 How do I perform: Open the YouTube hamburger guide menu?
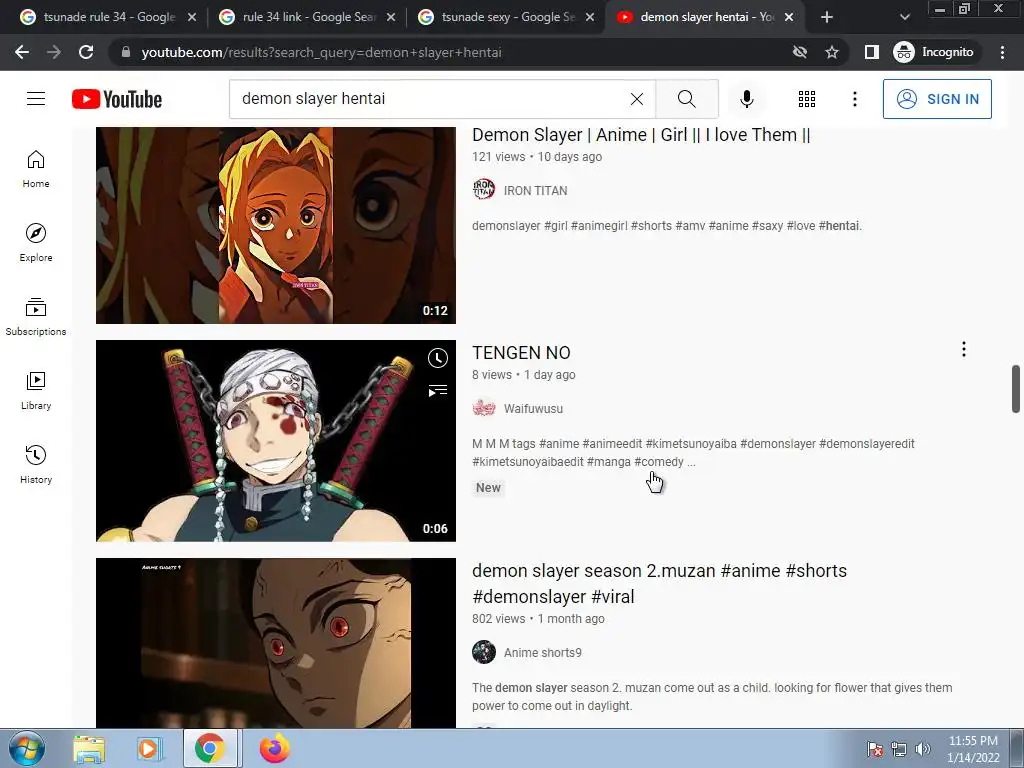tap(36, 99)
